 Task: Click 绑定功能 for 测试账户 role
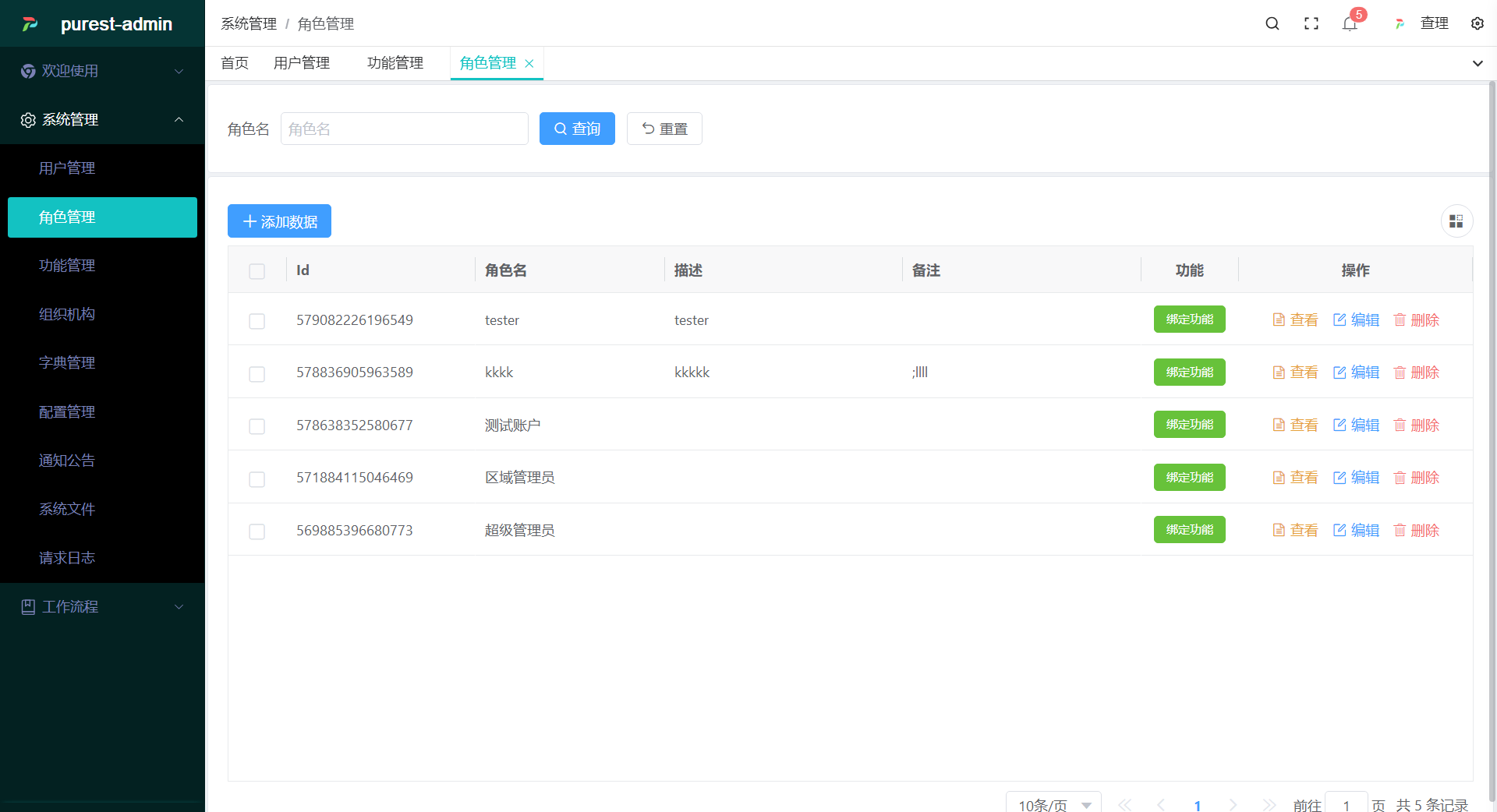point(1189,425)
